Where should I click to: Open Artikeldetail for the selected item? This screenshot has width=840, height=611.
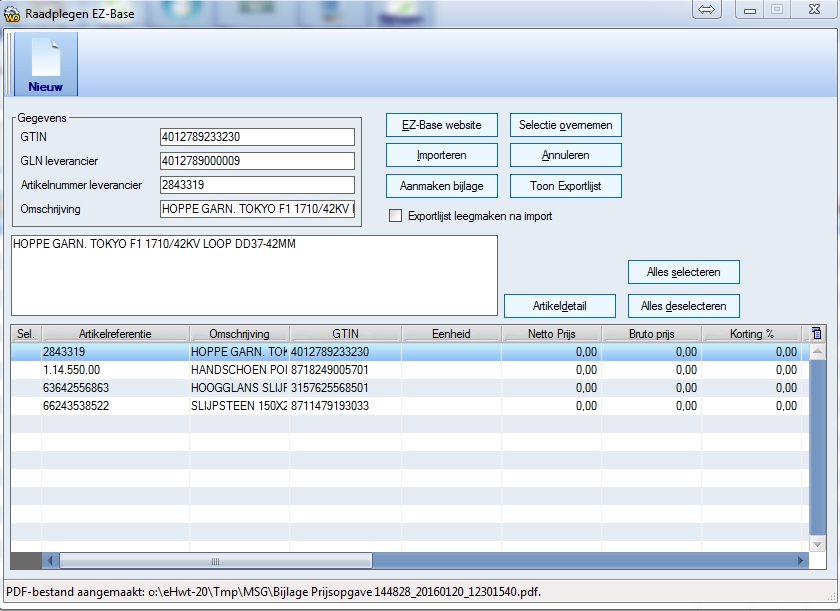pyautogui.click(x=559, y=305)
